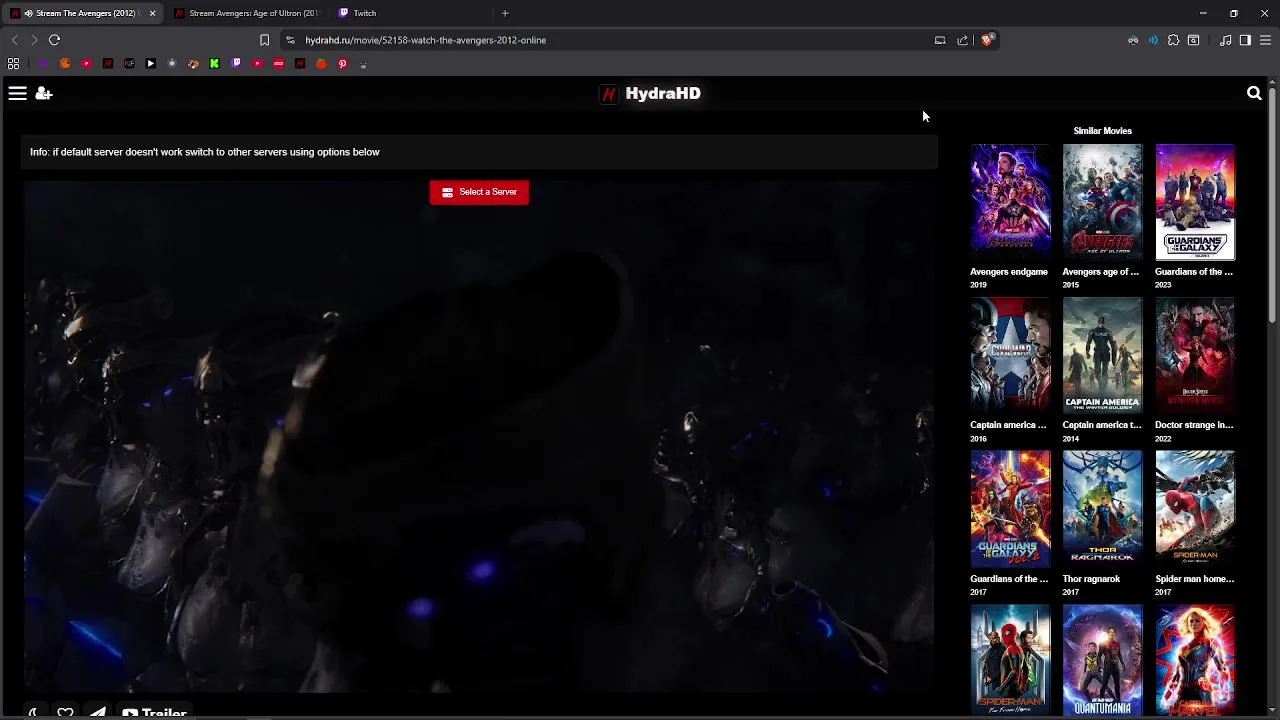
Task: Open the Spider-Man Homecoming poster
Action: click(x=1195, y=509)
